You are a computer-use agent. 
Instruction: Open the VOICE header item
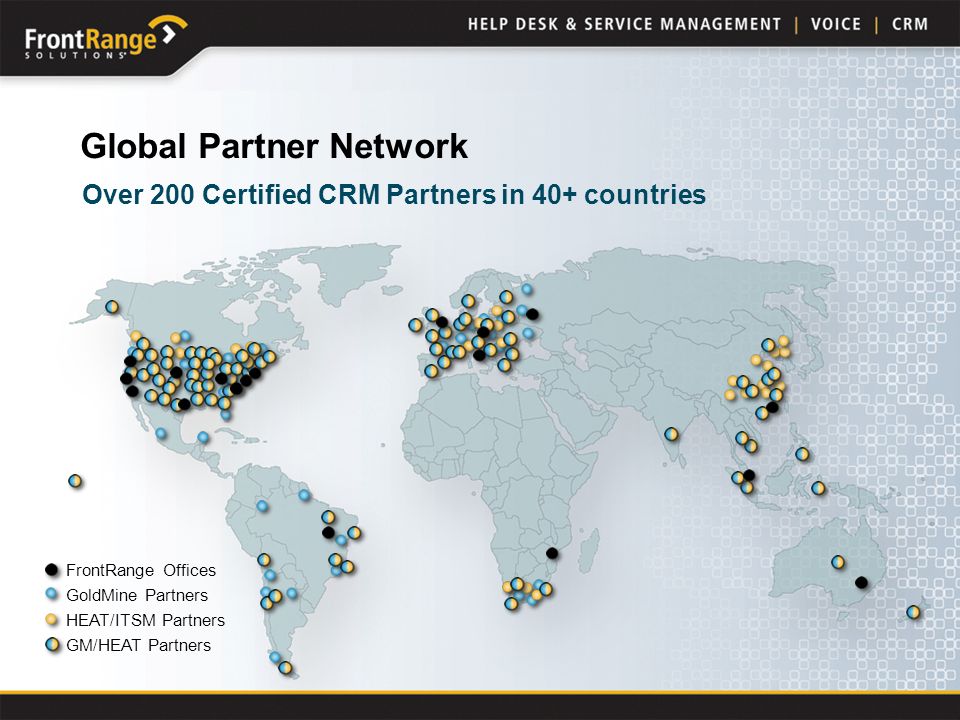(836, 24)
